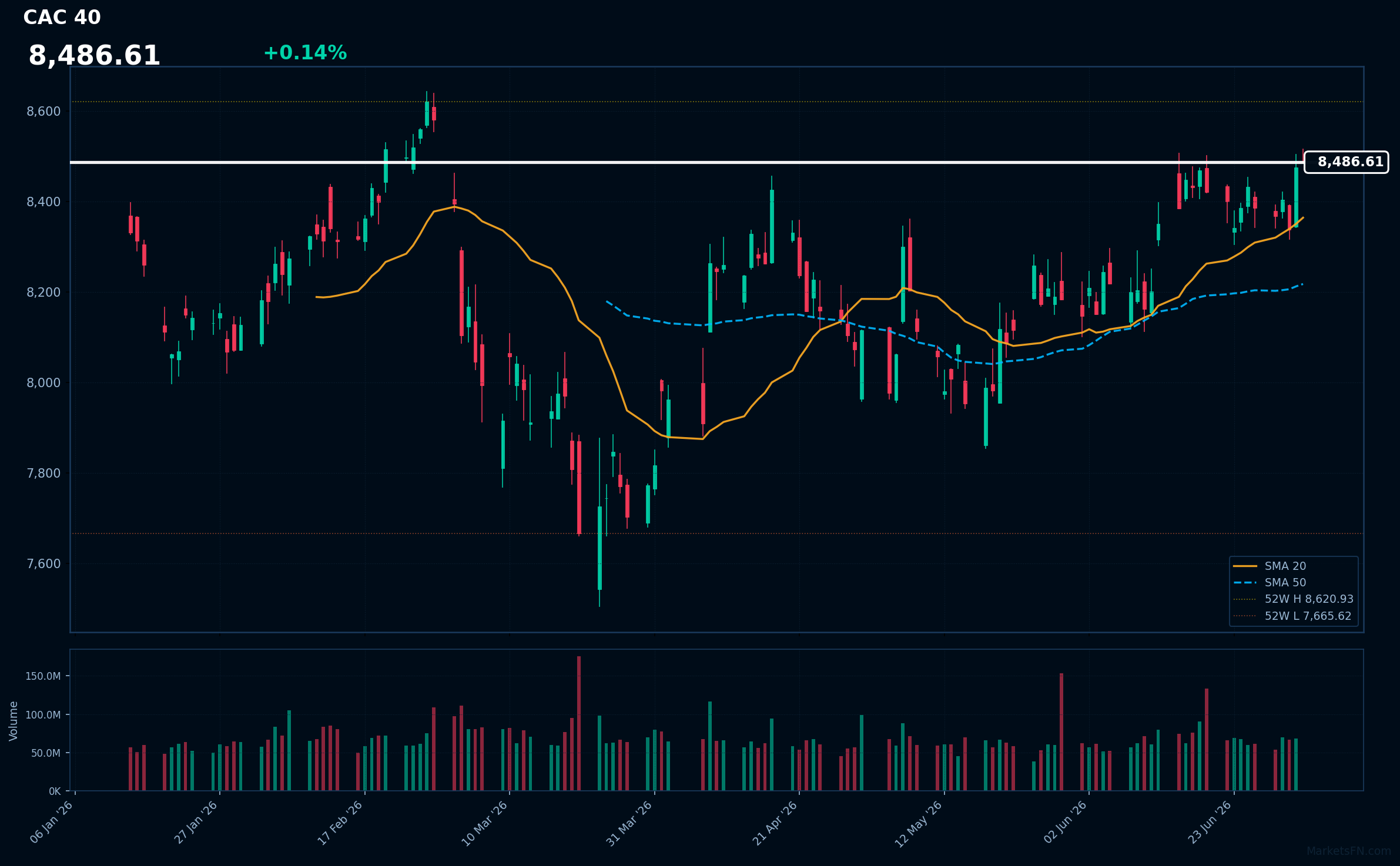Select the 100.0M volume axis label

(x=43, y=715)
